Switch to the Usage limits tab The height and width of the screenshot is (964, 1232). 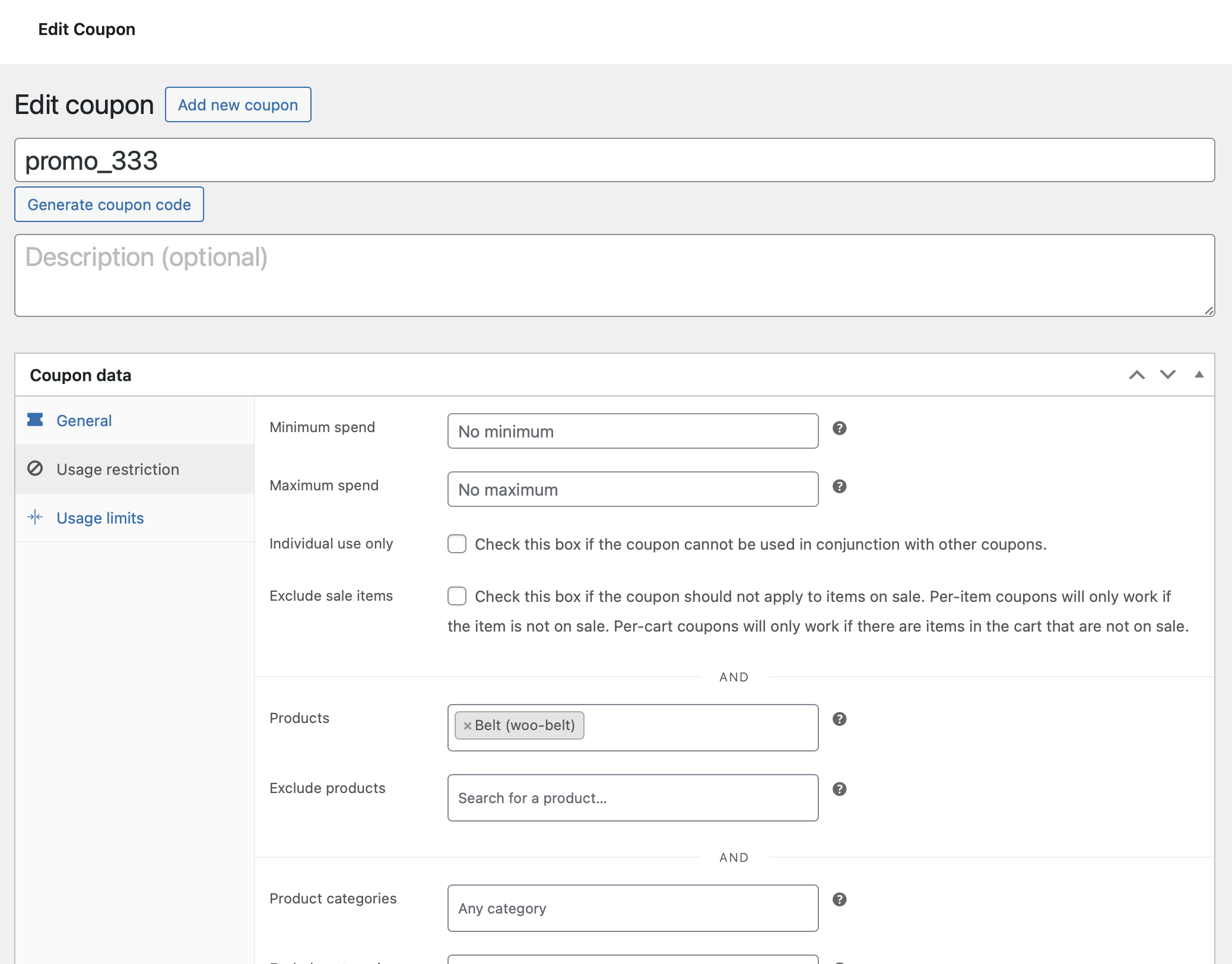pos(99,517)
